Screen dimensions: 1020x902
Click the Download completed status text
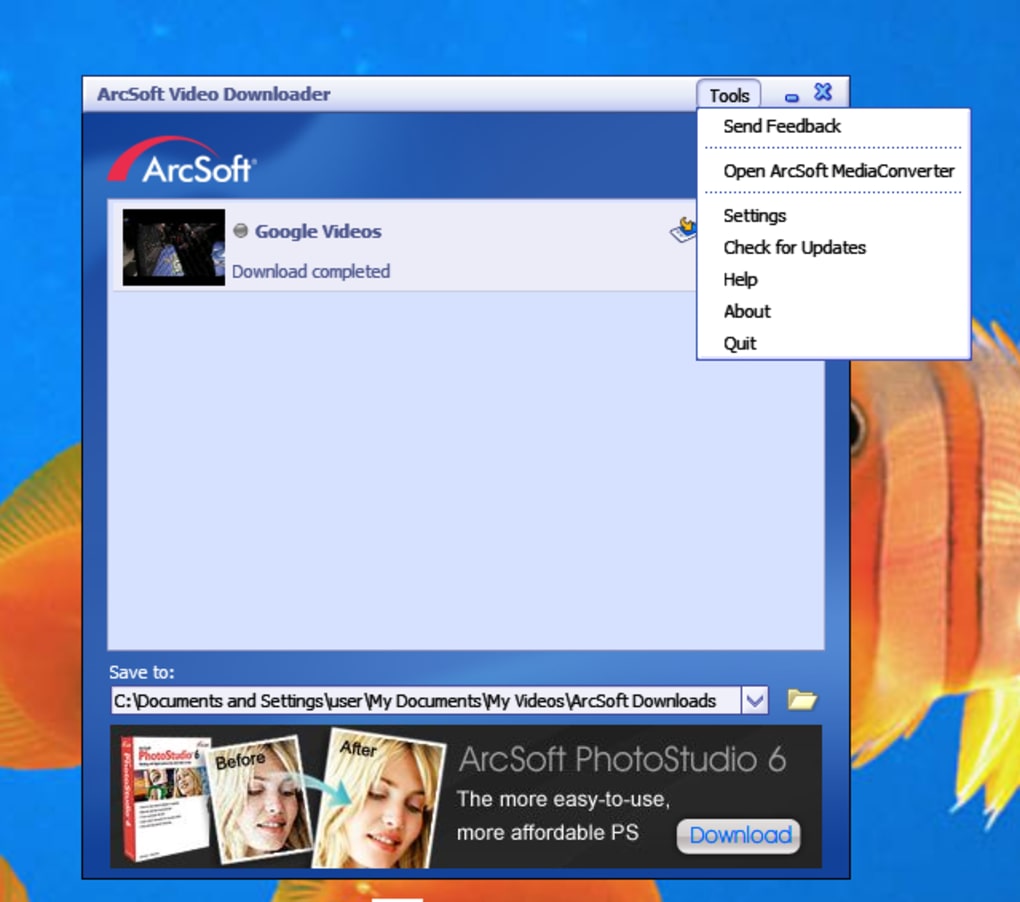311,271
